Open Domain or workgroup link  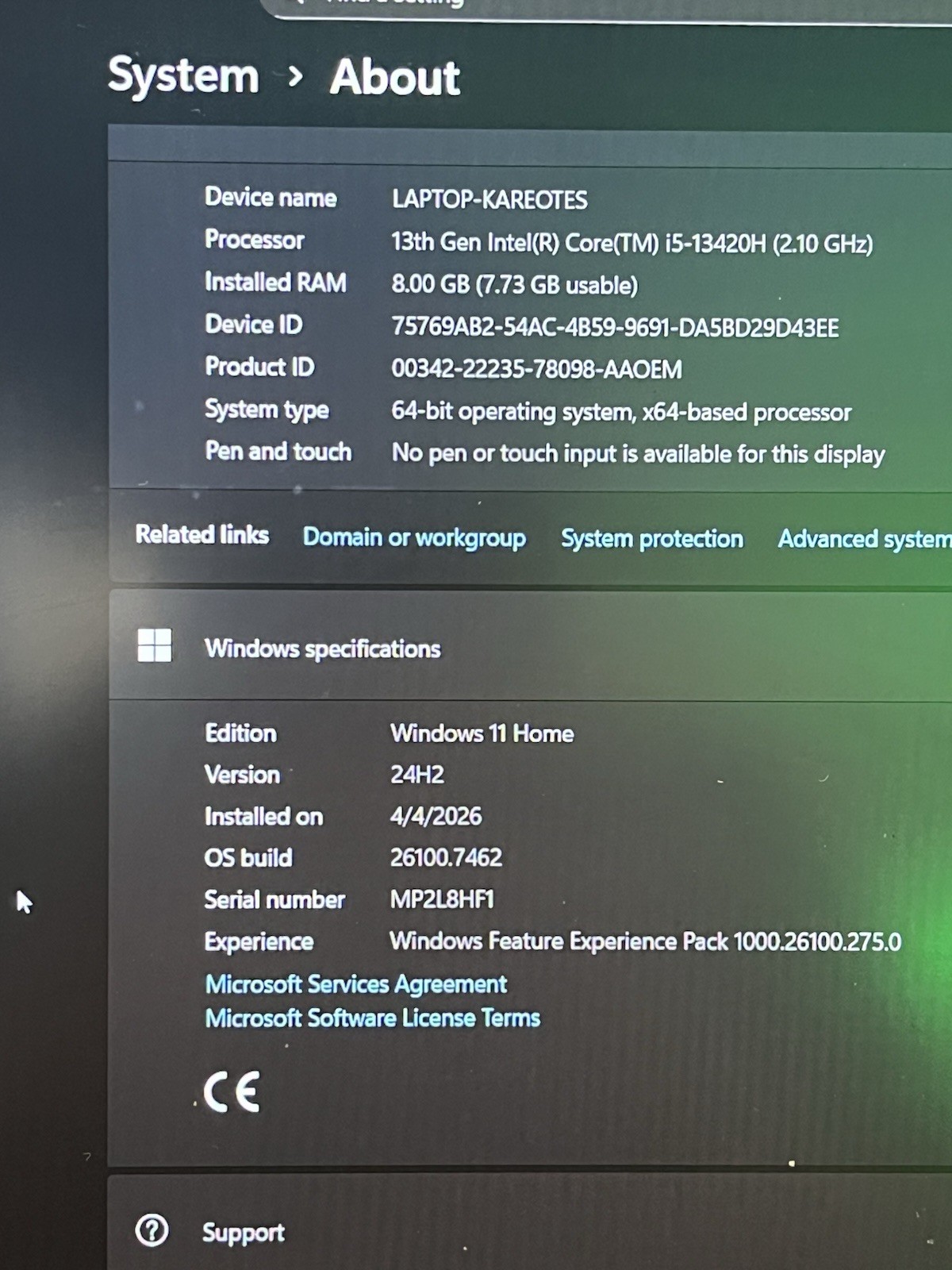[414, 537]
